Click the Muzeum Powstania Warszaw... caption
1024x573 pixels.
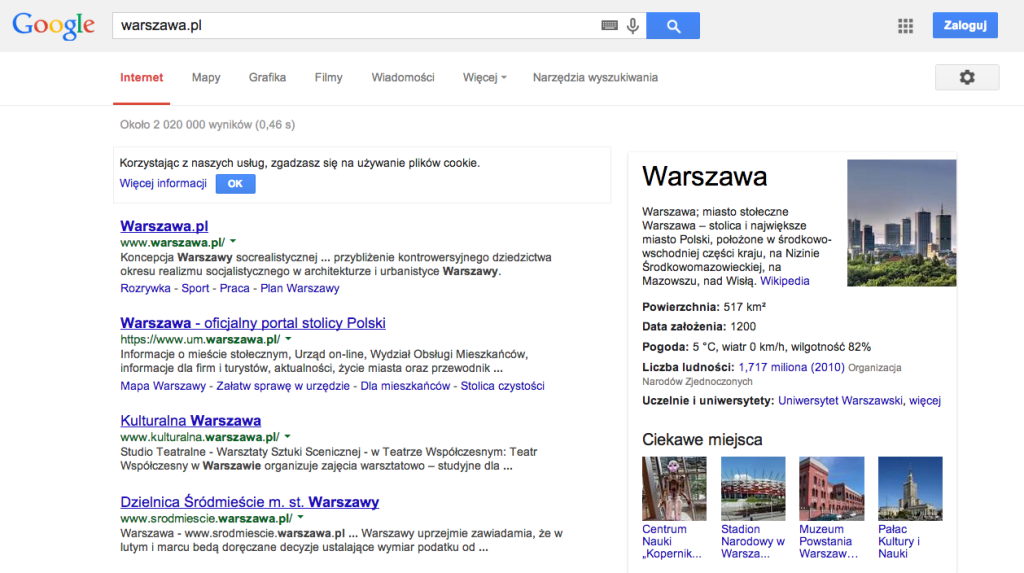(828, 541)
